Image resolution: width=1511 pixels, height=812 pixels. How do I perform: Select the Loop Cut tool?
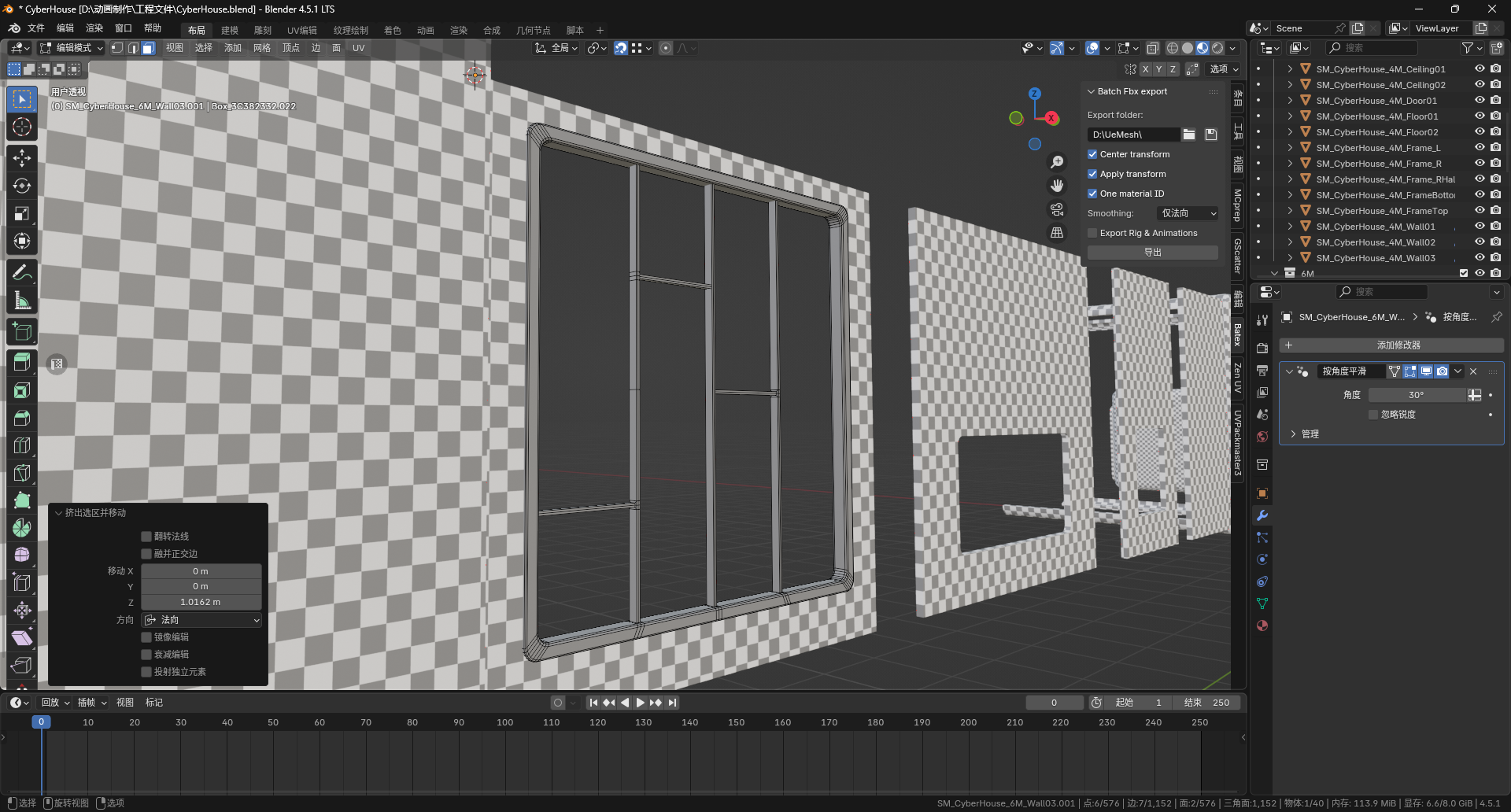[x=22, y=445]
